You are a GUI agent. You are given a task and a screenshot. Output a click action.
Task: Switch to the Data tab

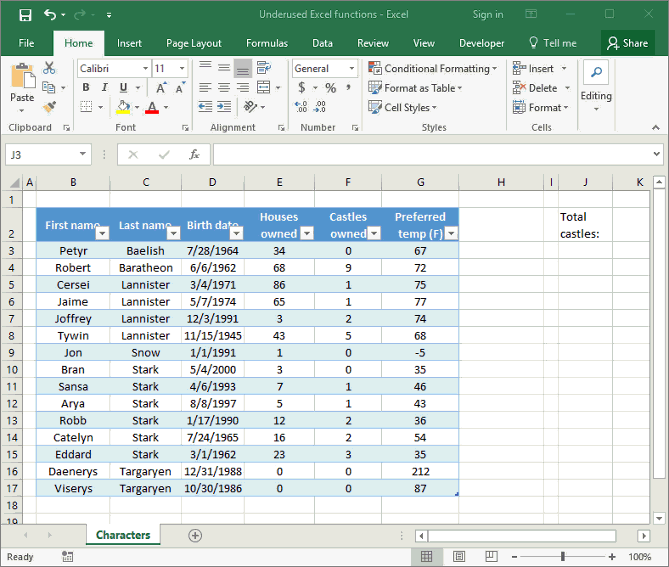tap(322, 43)
